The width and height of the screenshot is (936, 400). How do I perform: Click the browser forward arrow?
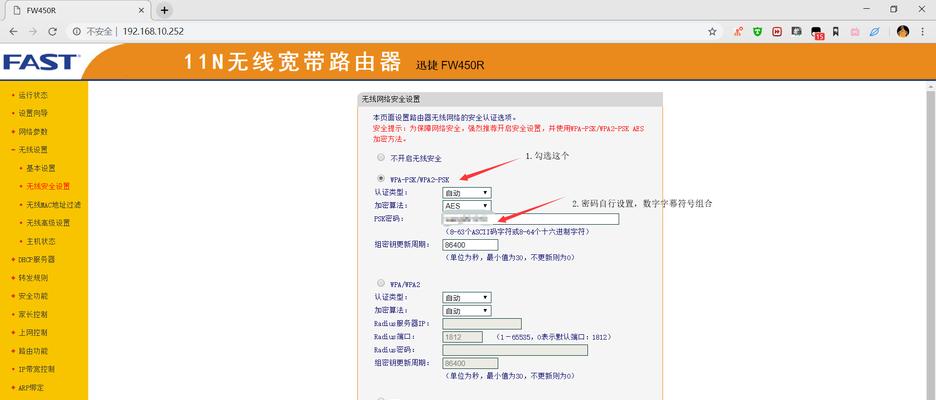click(33, 32)
